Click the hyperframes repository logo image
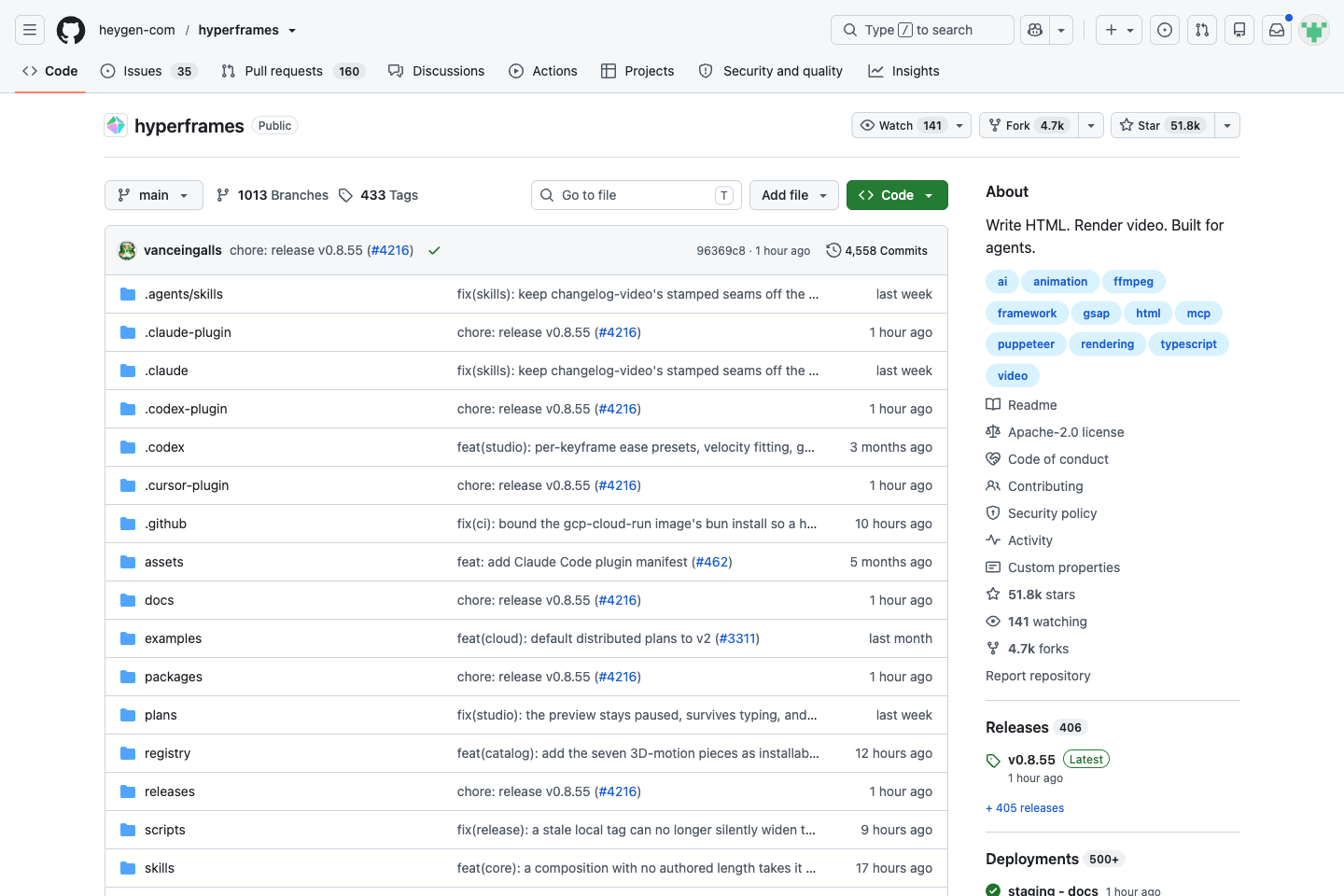1344x896 pixels. tap(116, 125)
